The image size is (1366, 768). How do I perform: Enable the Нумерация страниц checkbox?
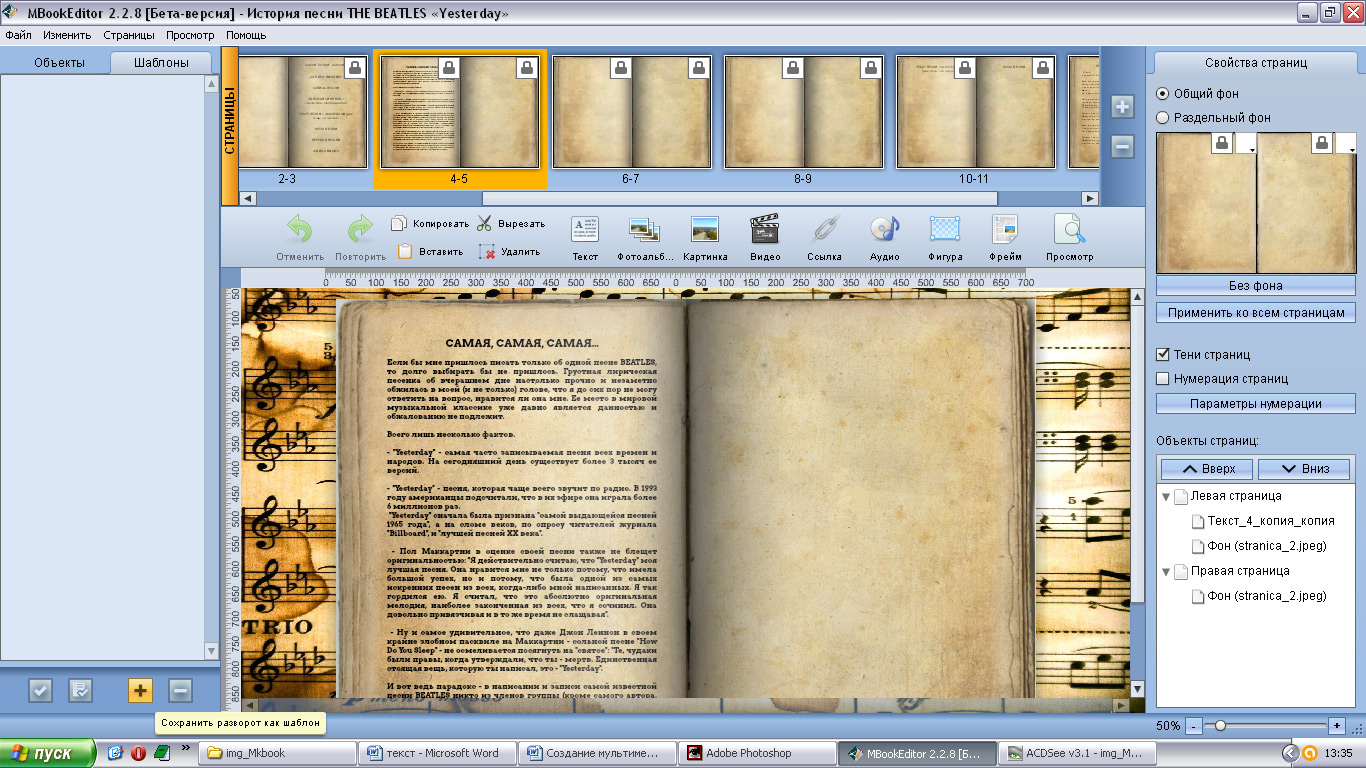click(1162, 378)
